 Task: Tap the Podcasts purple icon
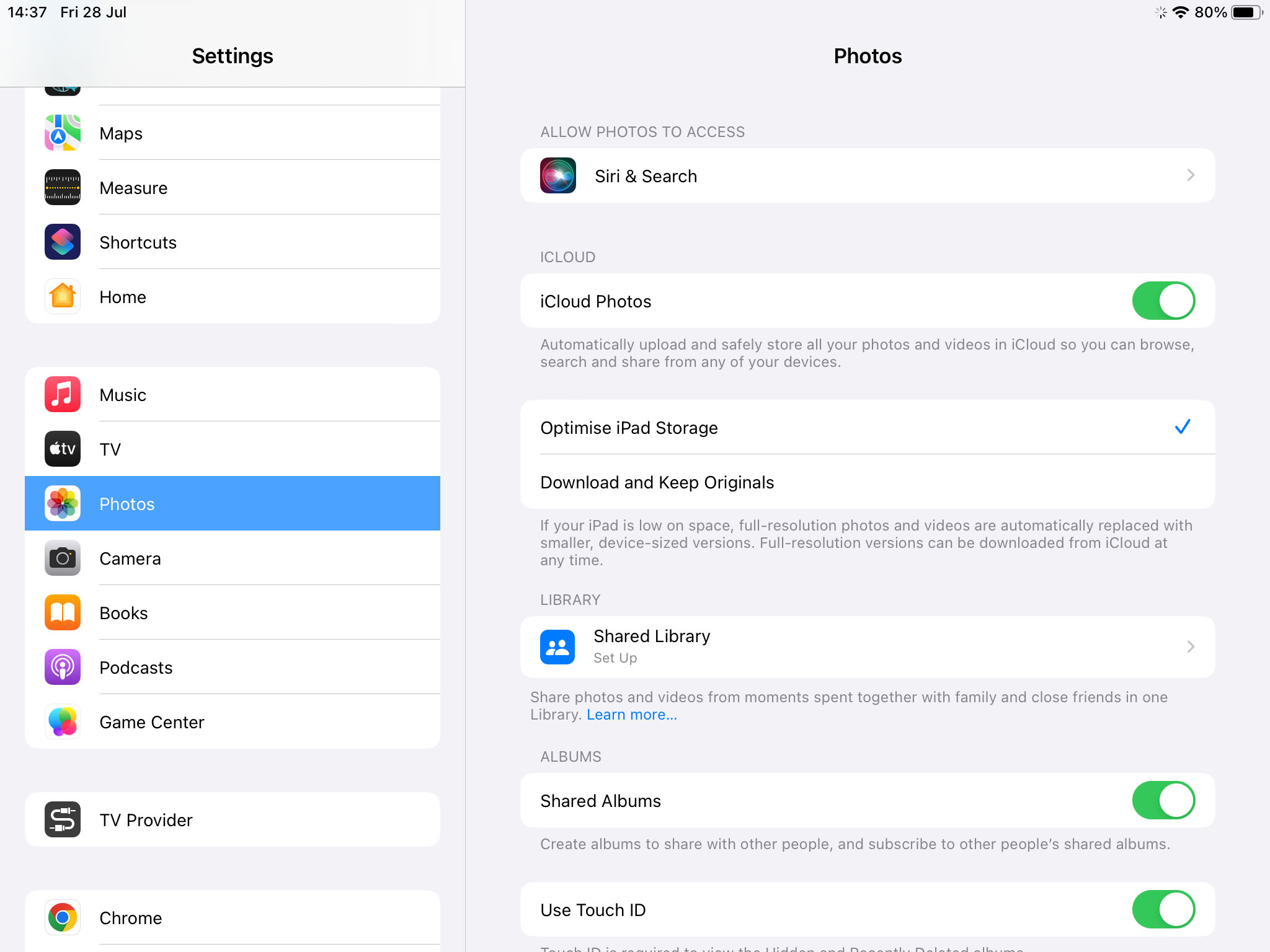63,667
